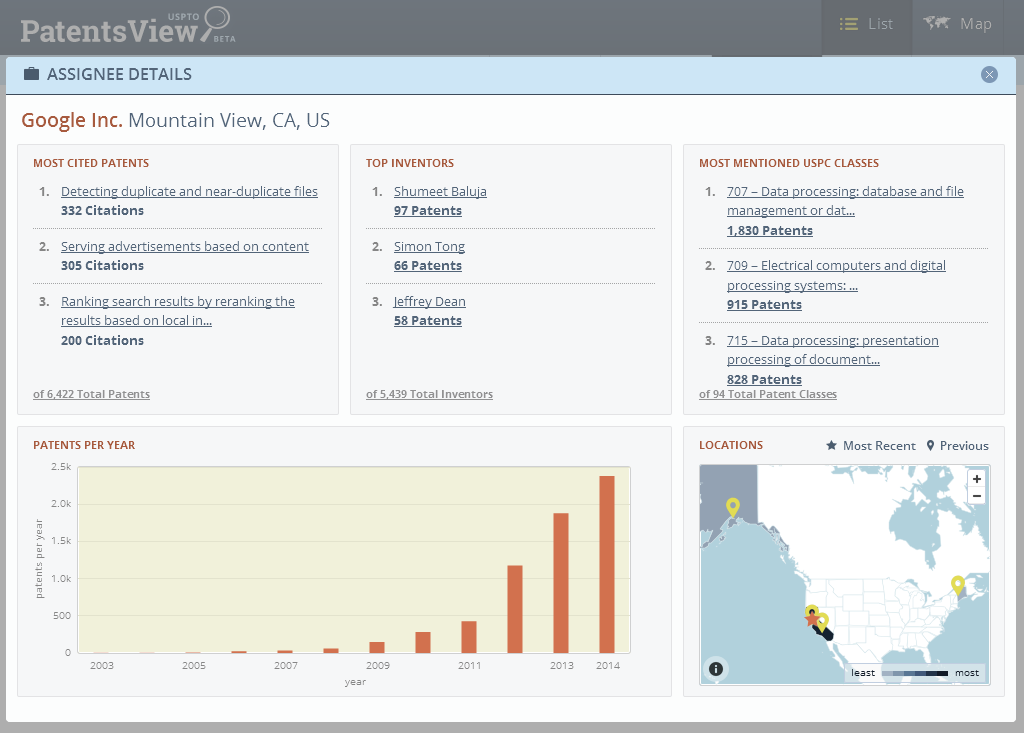Image resolution: width=1024 pixels, height=733 pixels.
Task: Click the '2003' x-axis label
Action: point(102,665)
